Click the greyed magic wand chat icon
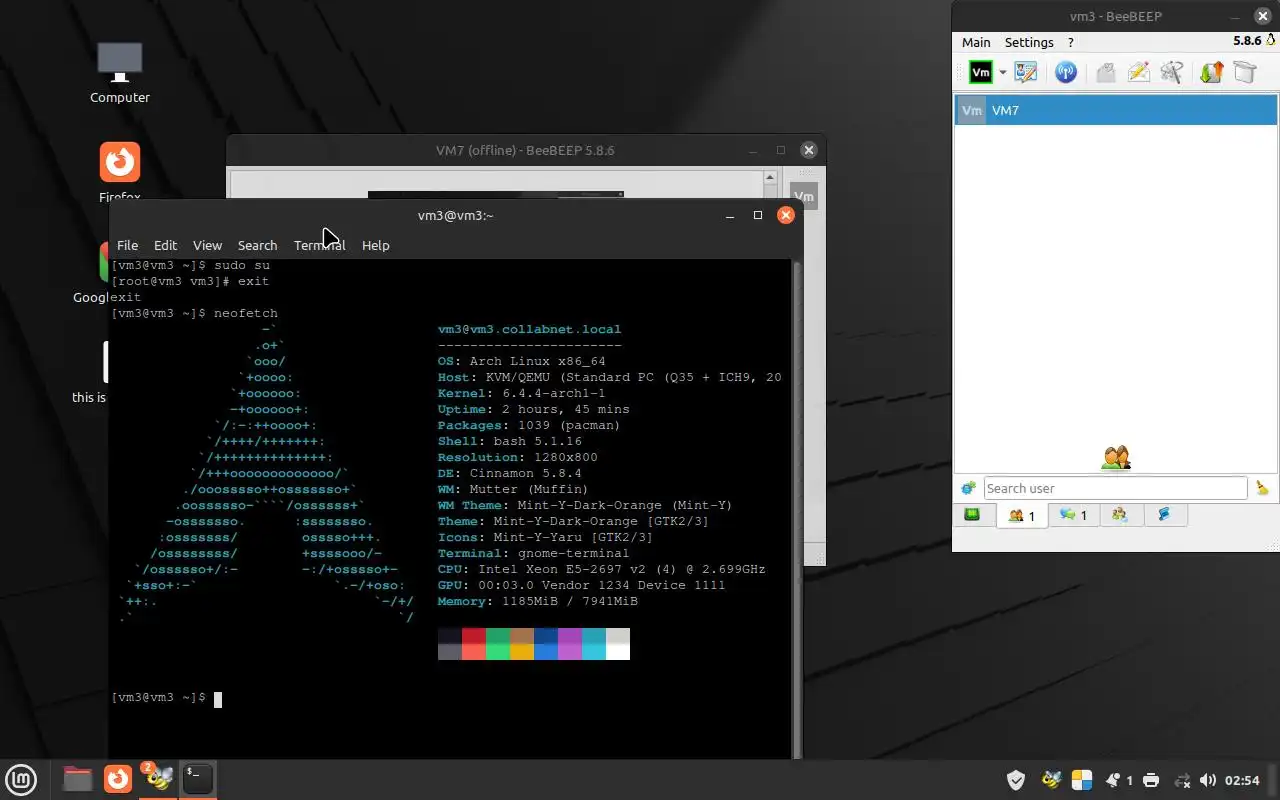The image size is (1280, 800). [1173, 72]
